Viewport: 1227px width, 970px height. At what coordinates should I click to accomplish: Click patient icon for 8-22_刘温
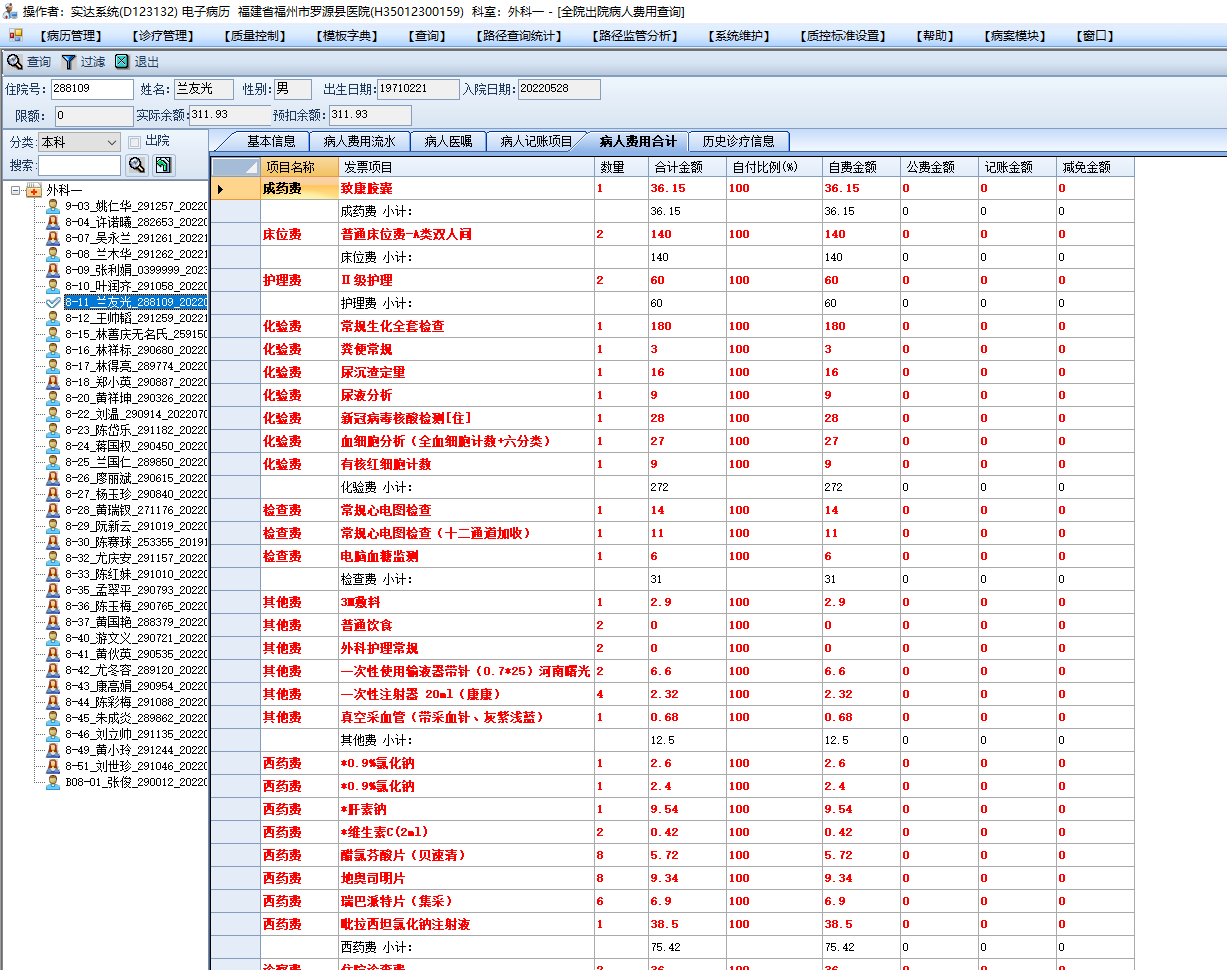pyautogui.click(x=53, y=414)
